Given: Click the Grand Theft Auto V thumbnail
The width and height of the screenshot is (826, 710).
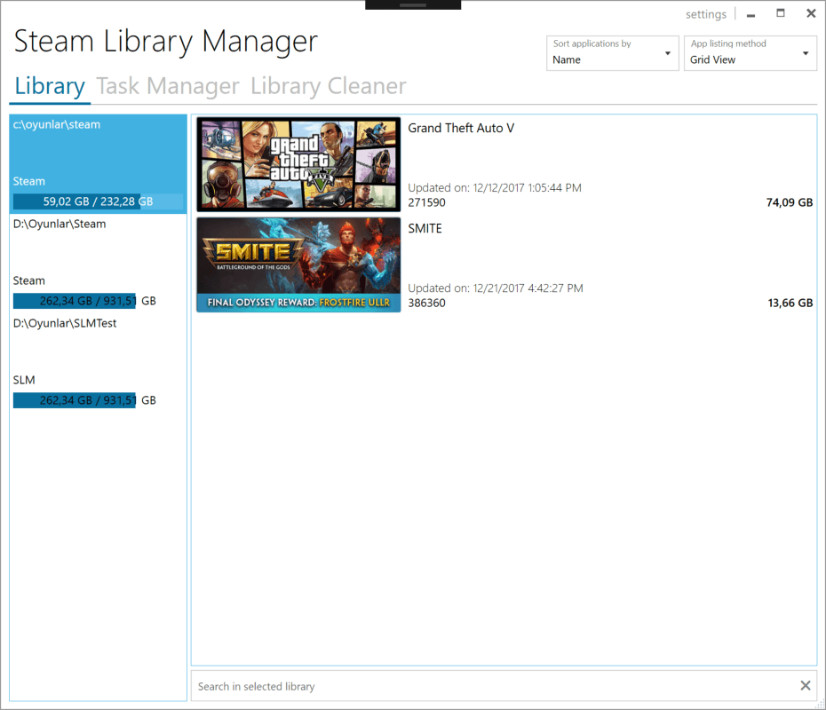Looking at the screenshot, I should coord(298,164).
